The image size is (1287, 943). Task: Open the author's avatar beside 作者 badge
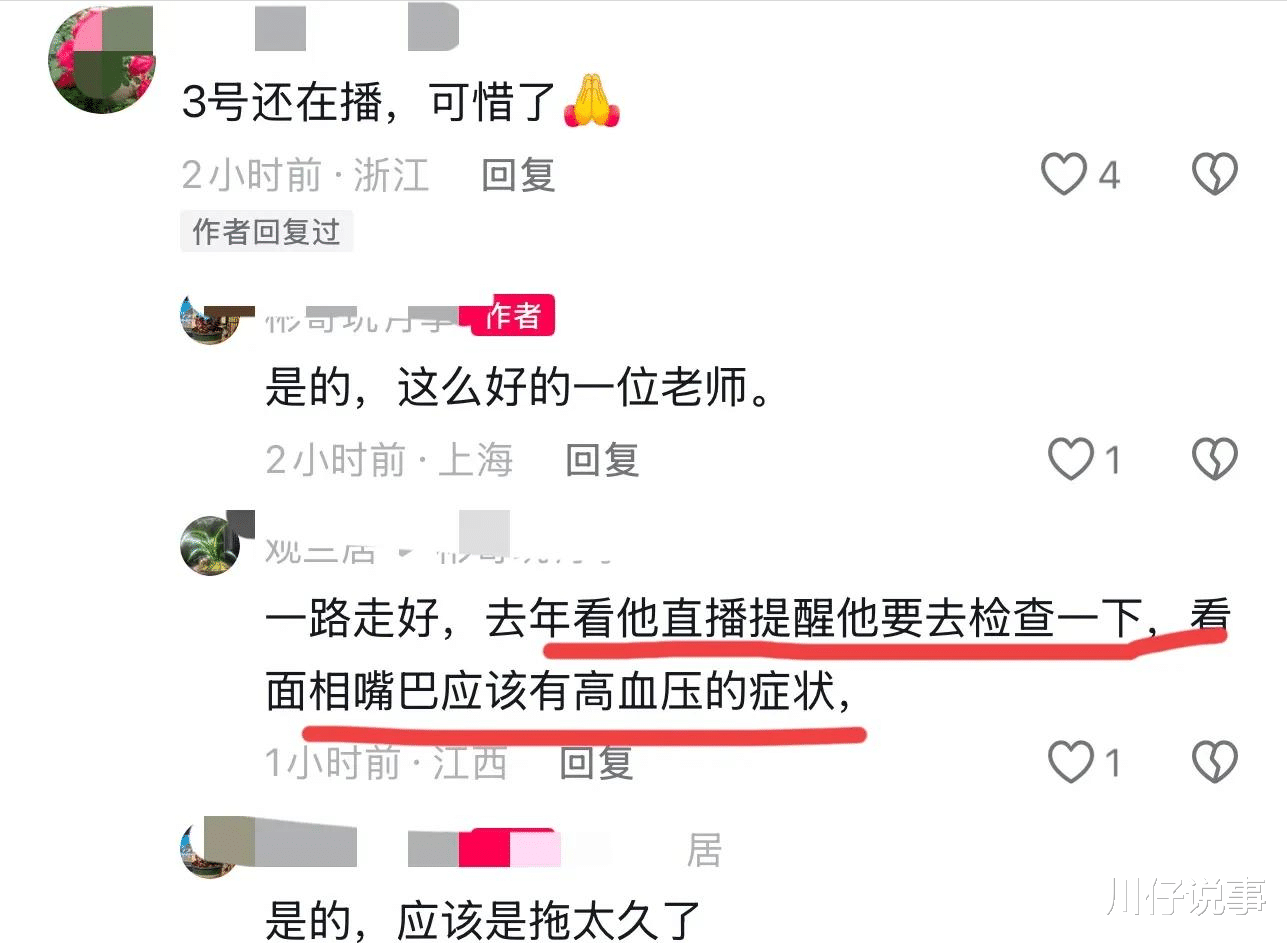(x=210, y=317)
